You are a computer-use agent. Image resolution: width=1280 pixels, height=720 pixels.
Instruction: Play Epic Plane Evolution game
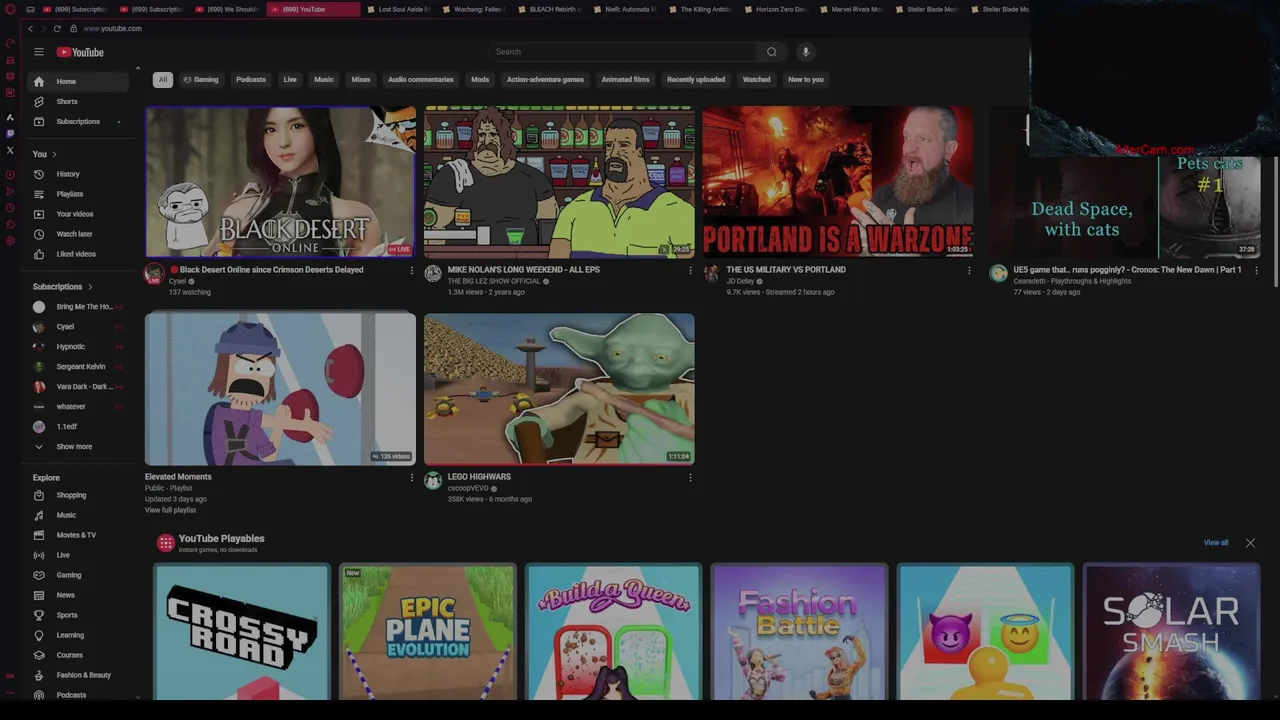427,632
